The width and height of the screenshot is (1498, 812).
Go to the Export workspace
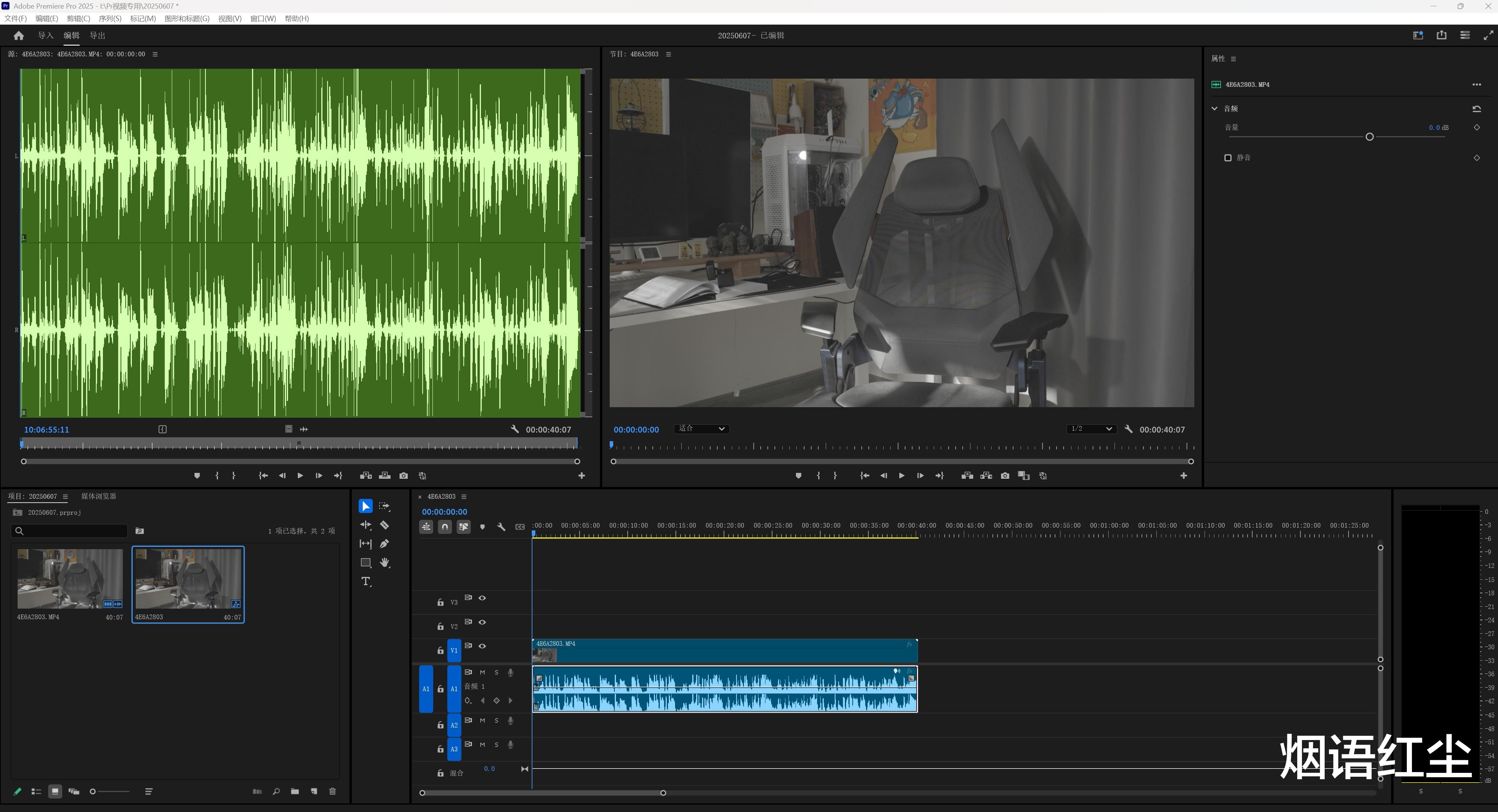(x=97, y=36)
